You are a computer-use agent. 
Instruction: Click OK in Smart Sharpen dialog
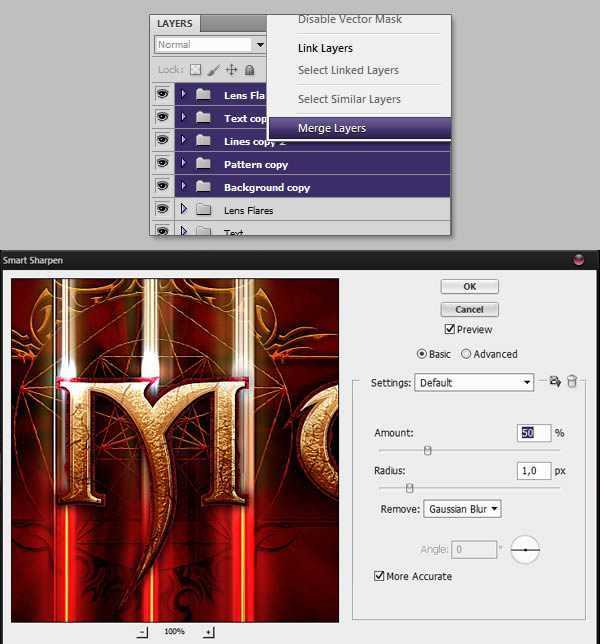(x=469, y=286)
